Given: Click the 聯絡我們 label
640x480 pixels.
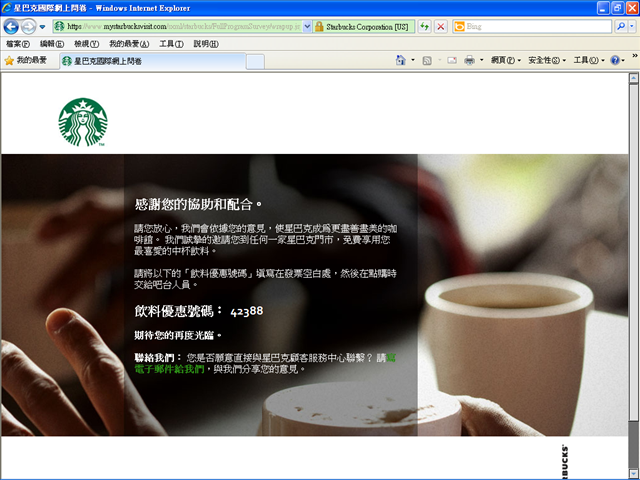Looking at the screenshot, I should point(158,358).
